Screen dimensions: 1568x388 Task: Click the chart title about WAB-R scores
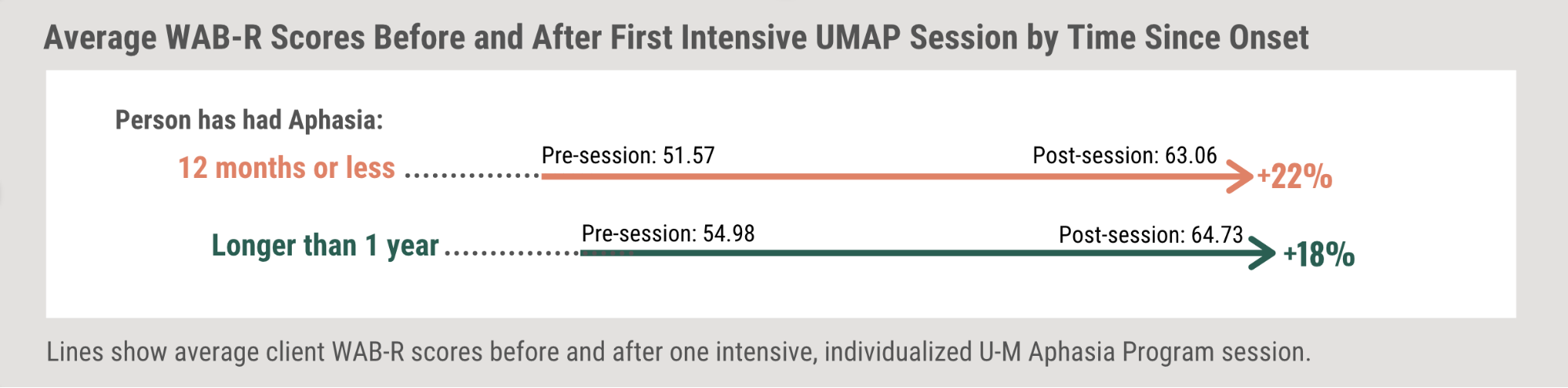pyautogui.click(x=676, y=37)
